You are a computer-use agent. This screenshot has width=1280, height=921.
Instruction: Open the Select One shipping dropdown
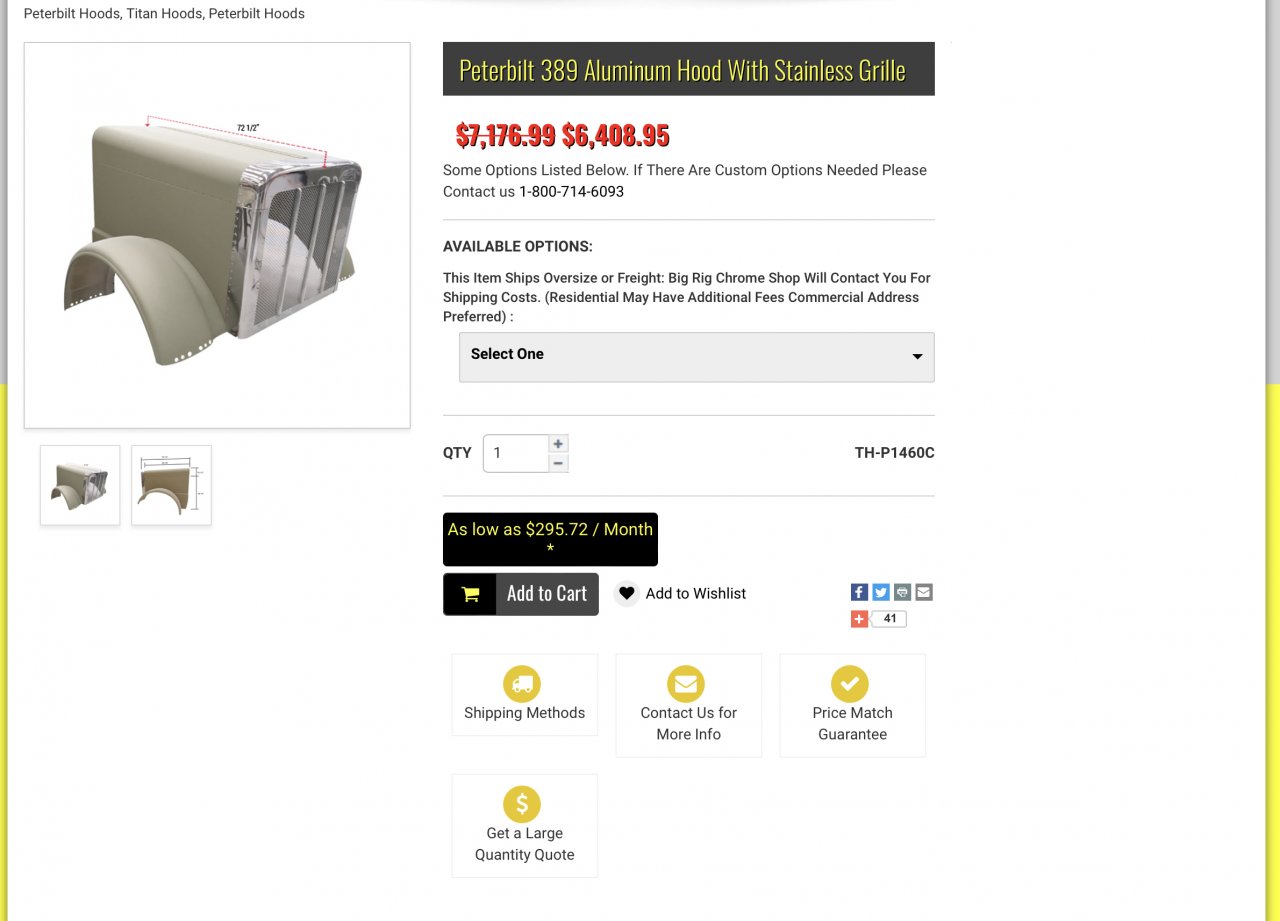click(697, 357)
